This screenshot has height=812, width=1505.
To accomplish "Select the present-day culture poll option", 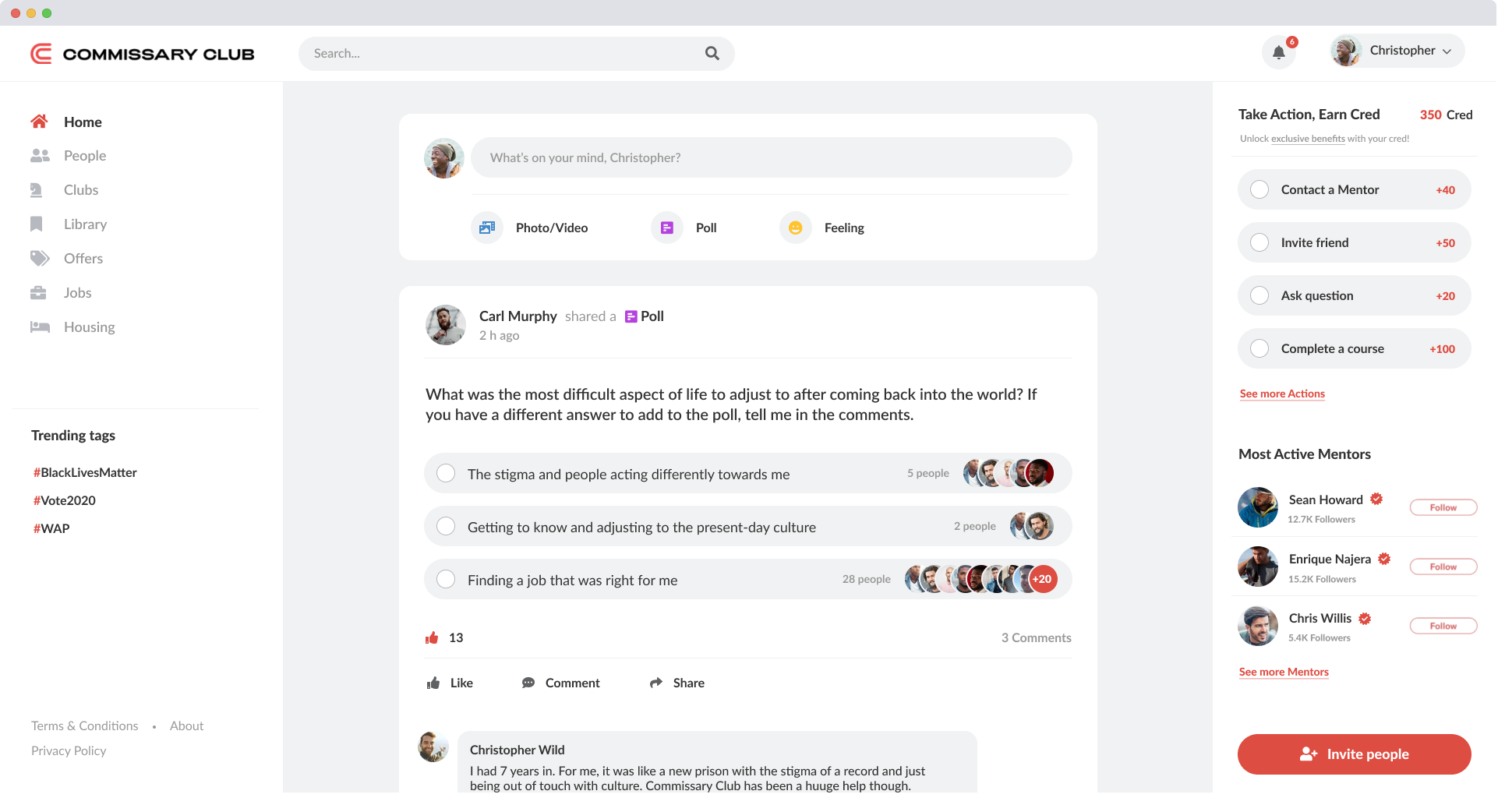I will pos(446,526).
